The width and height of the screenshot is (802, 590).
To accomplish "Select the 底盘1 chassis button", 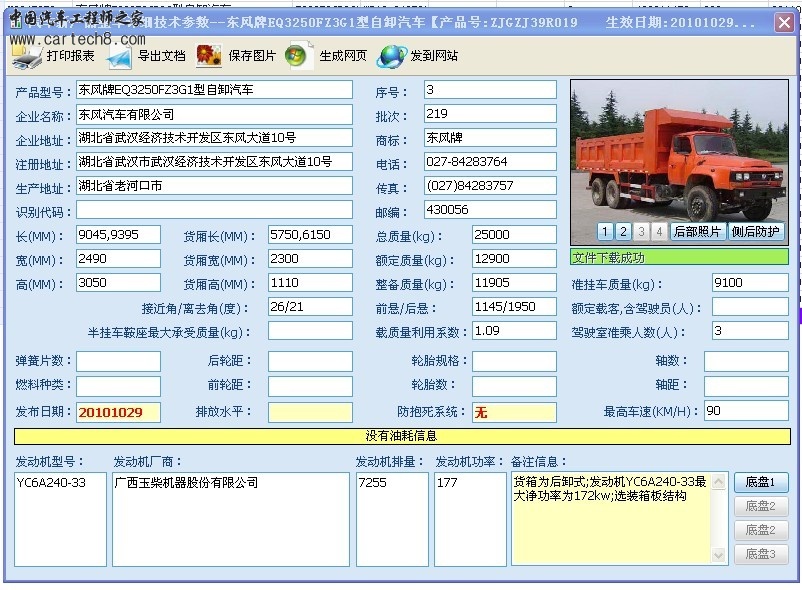I will (761, 482).
